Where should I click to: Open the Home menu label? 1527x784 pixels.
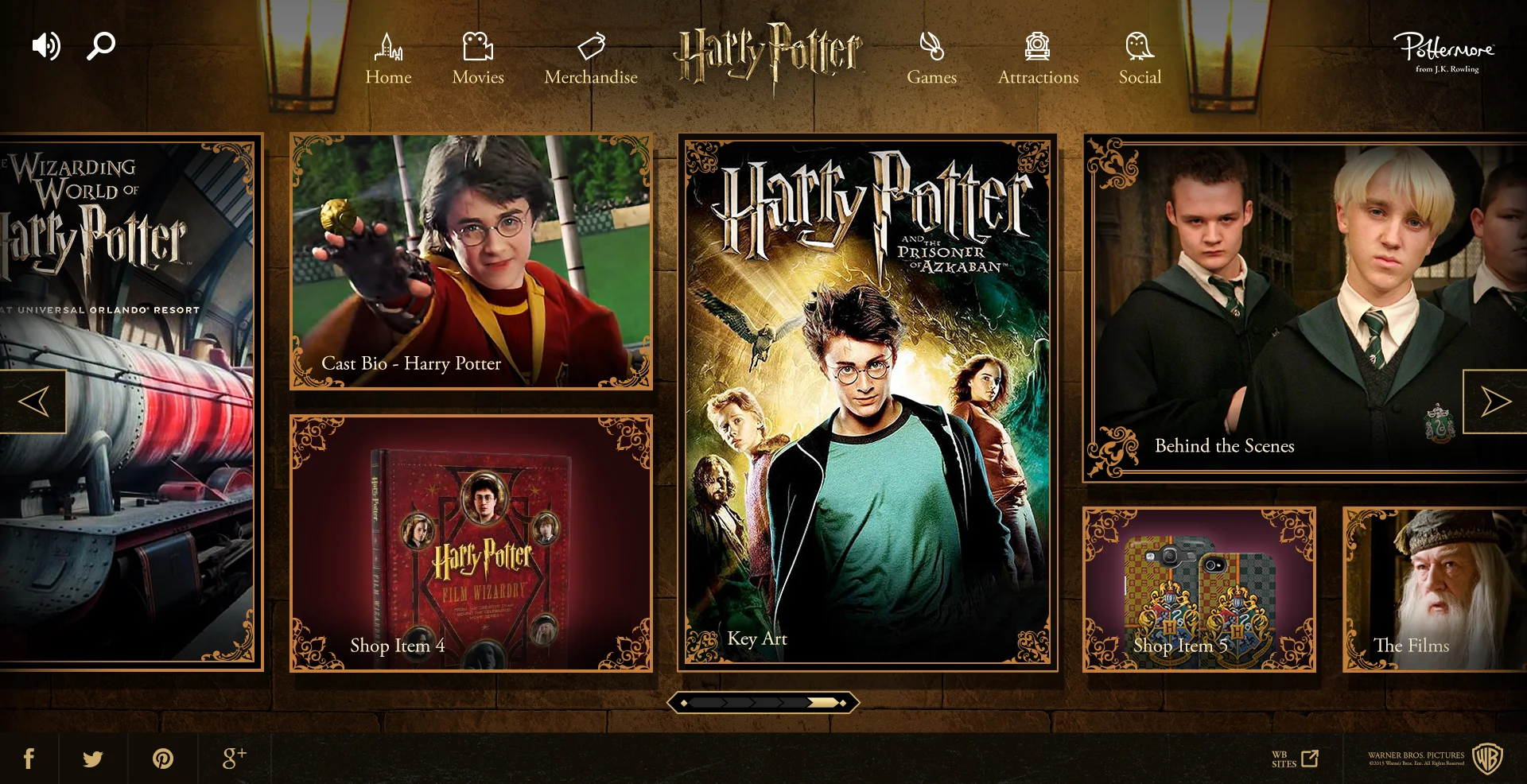point(389,77)
